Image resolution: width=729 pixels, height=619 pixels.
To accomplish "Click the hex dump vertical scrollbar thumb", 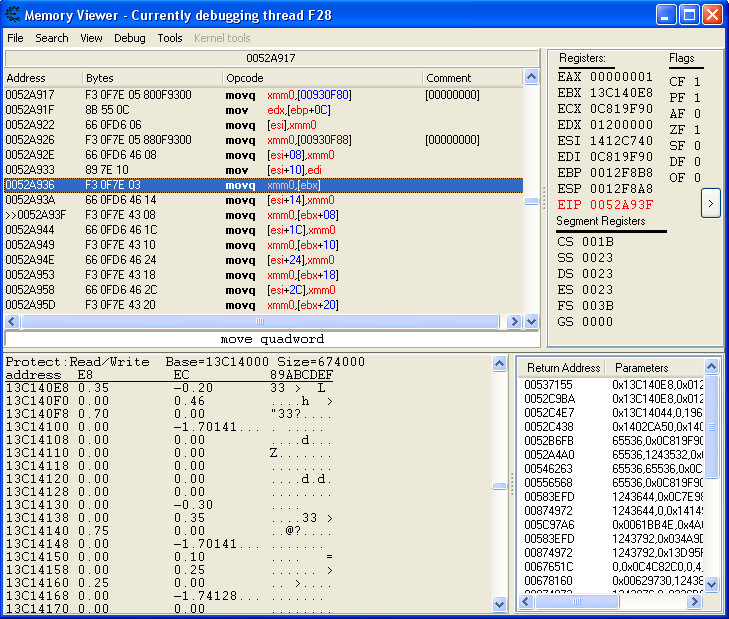I will coord(499,486).
